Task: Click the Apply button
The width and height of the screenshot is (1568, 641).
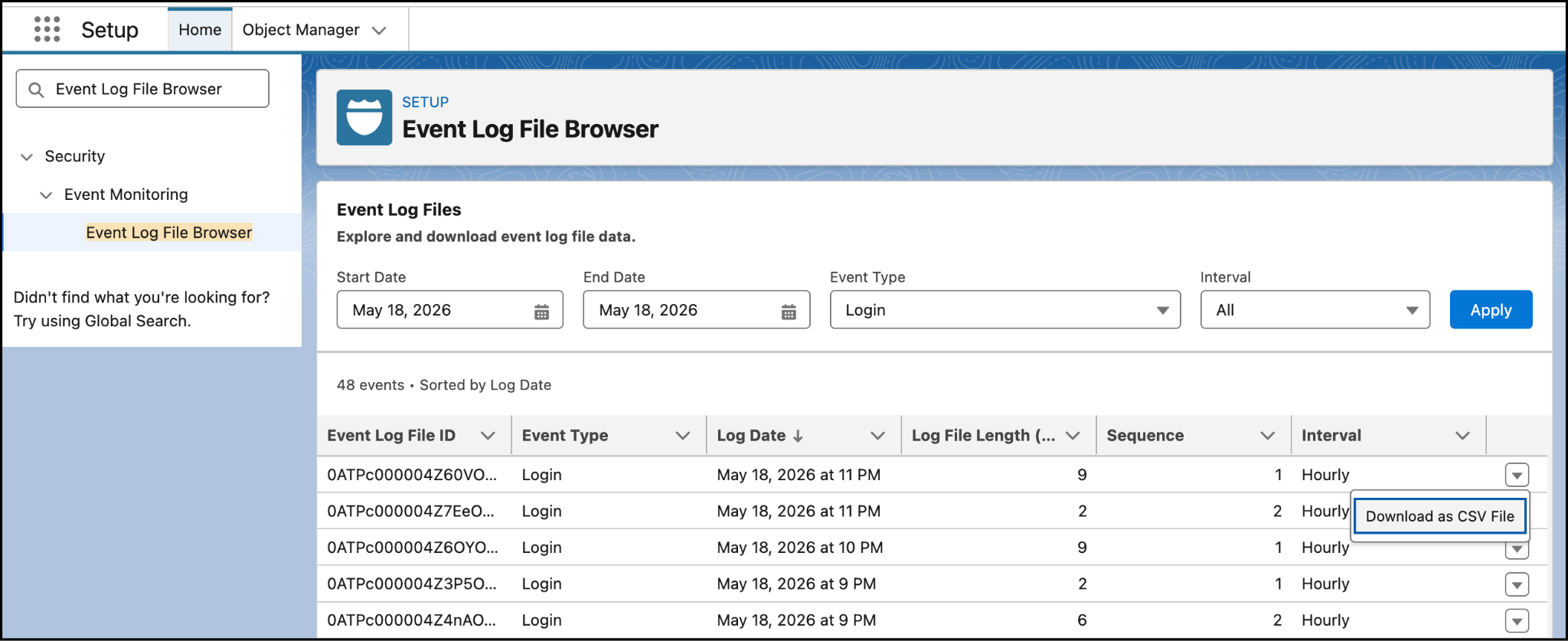Action: [1491, 309]
